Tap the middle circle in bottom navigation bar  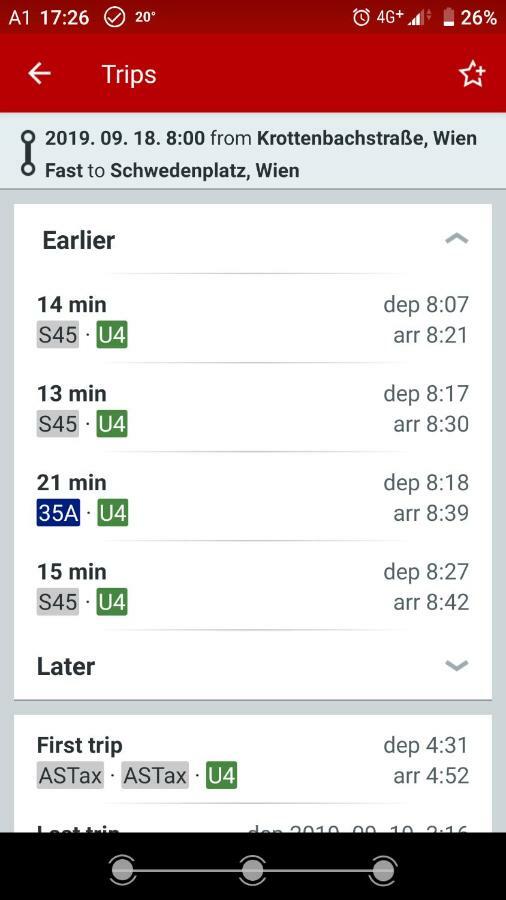[x=252, y=870]
